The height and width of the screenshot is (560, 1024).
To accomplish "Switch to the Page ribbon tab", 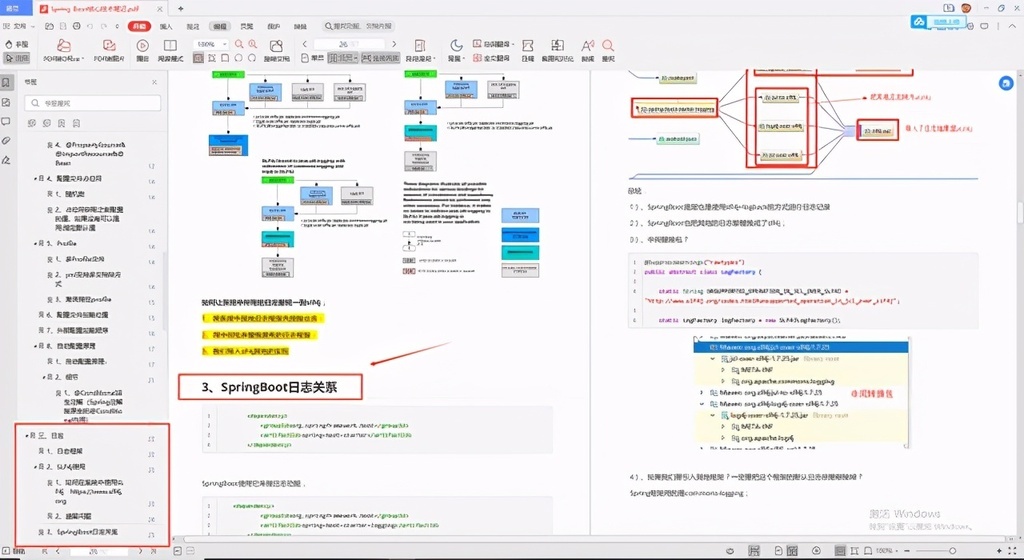I will point(246,26).
